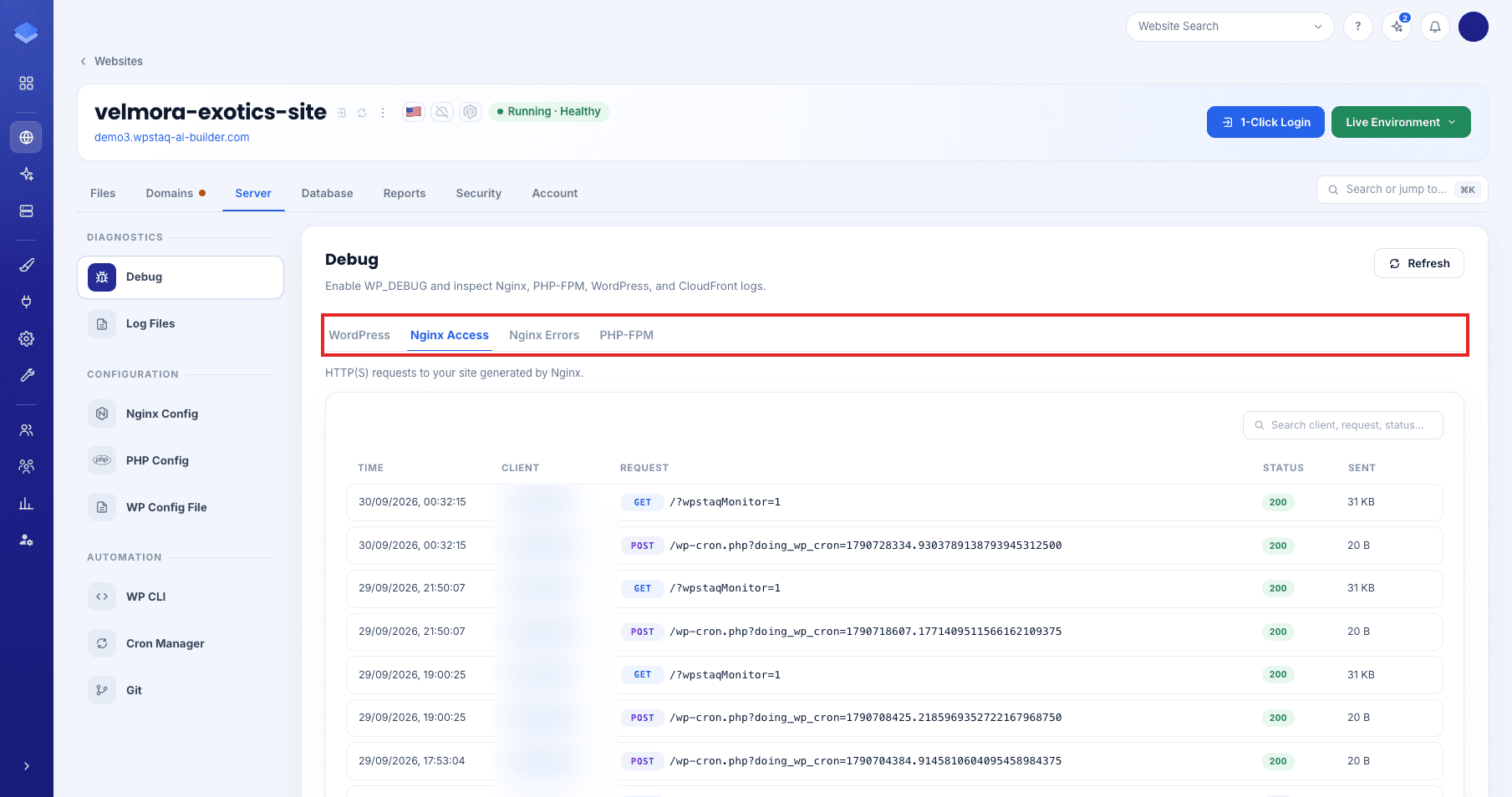This screenshot has height=797, width=1512.
Task: Open the server stack icon in sidebar
Action: click(27, 211)
